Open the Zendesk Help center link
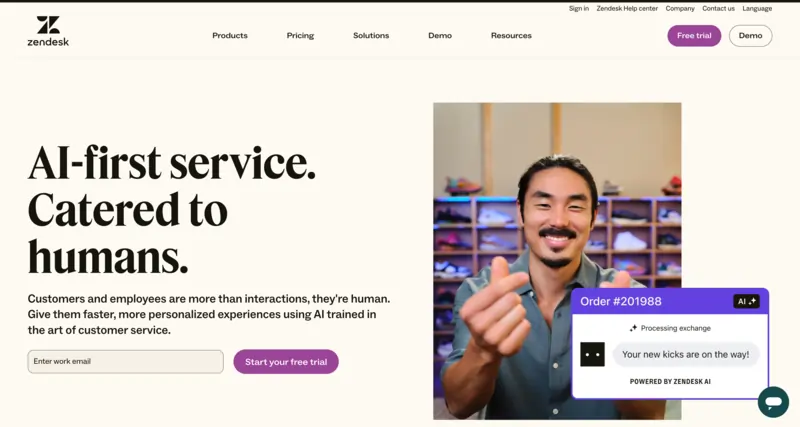Viewport: 800px width, 427px height. 627,9
